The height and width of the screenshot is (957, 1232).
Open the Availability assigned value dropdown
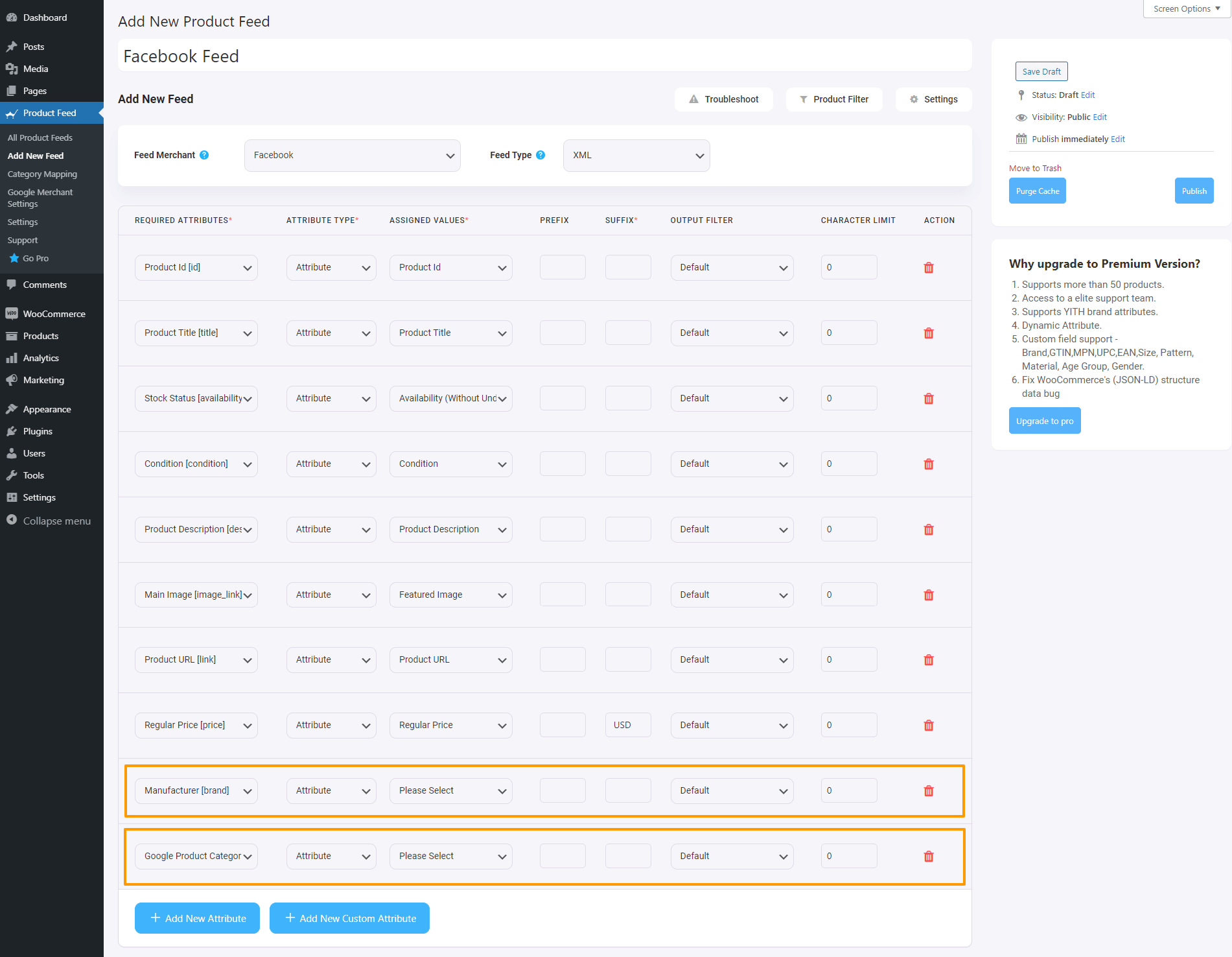tap(451, 399)
